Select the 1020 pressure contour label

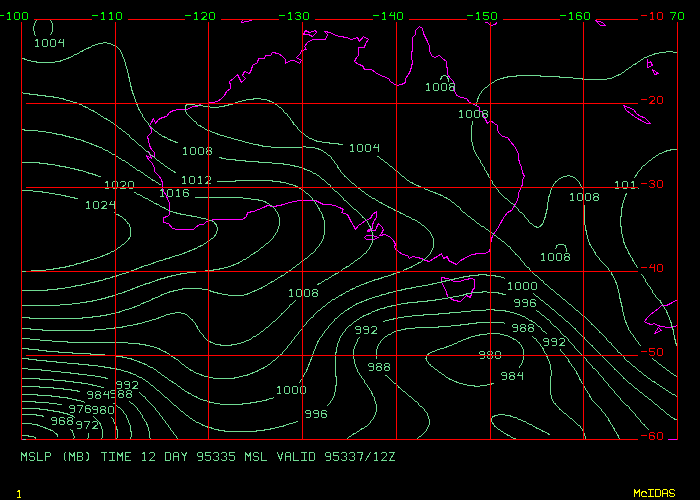click(119, 186)
